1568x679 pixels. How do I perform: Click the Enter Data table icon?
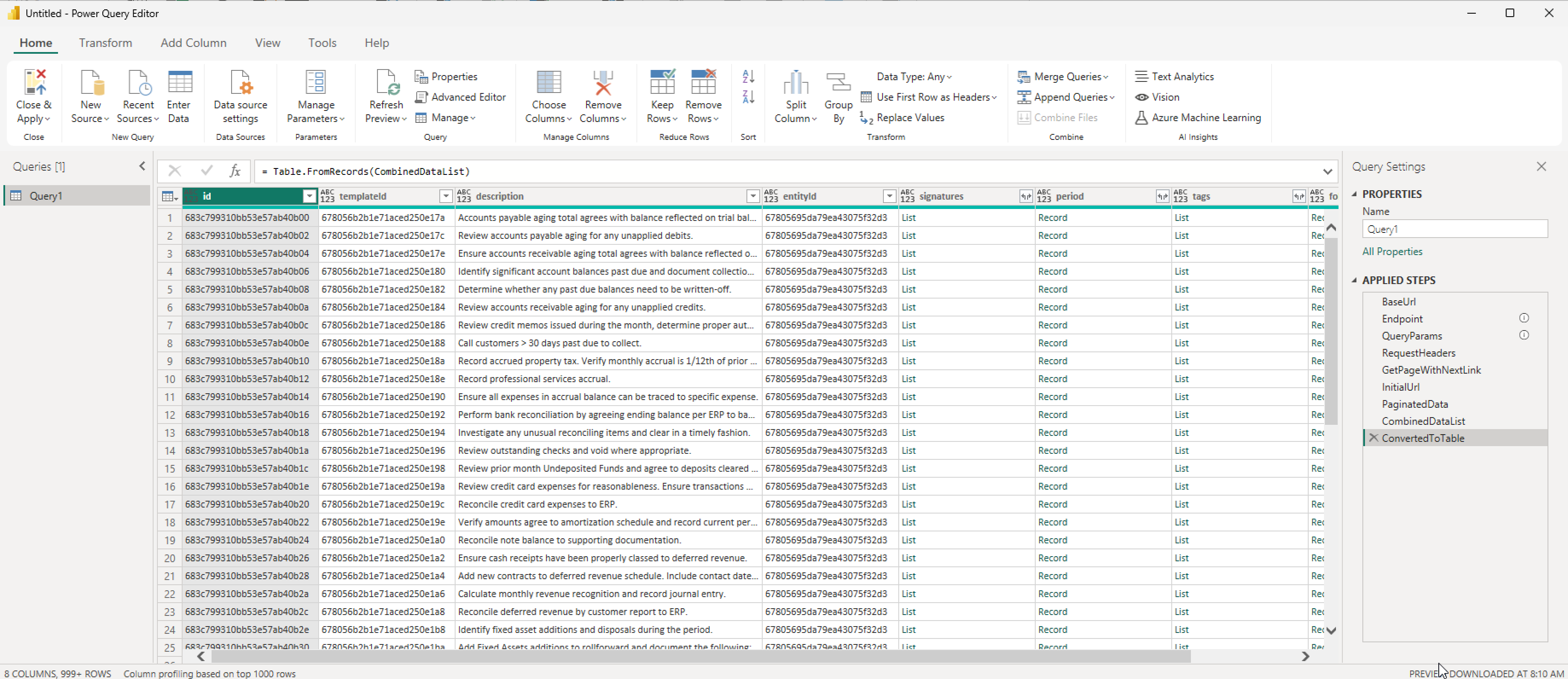point(179,82)
